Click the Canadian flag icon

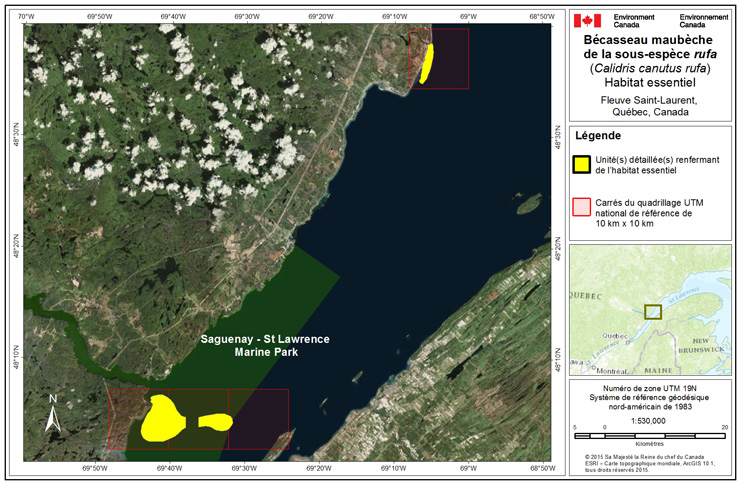point(587,20)
